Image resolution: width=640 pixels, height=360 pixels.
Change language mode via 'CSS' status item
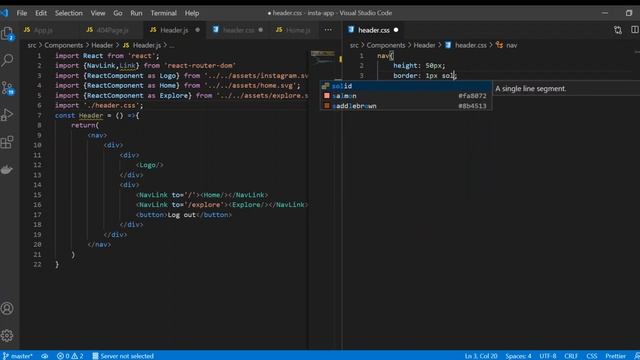(x=592, y=356)
